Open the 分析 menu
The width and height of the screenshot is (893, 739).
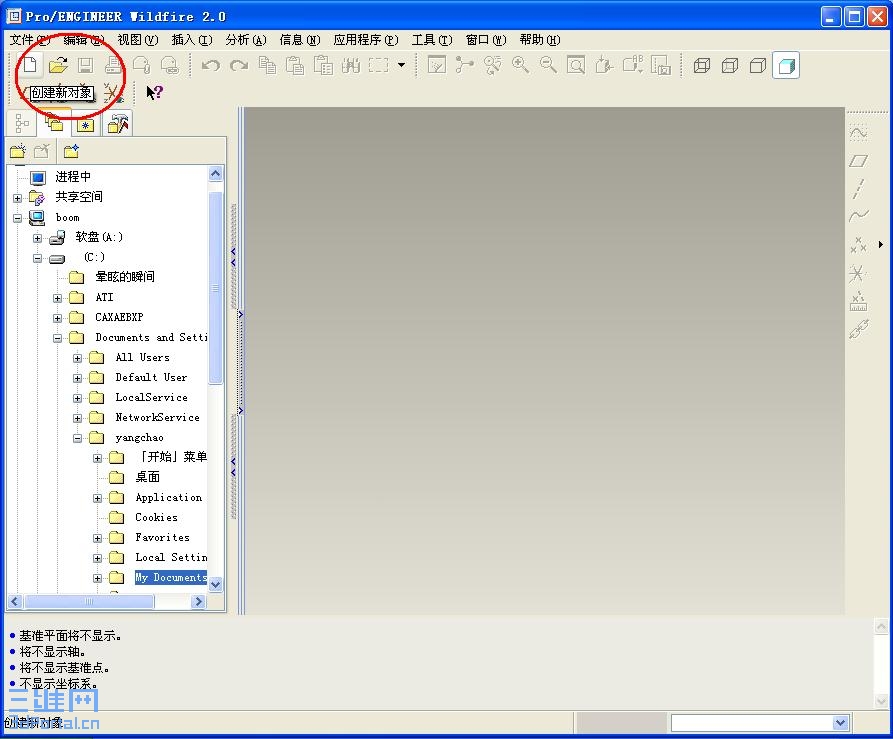245,40
